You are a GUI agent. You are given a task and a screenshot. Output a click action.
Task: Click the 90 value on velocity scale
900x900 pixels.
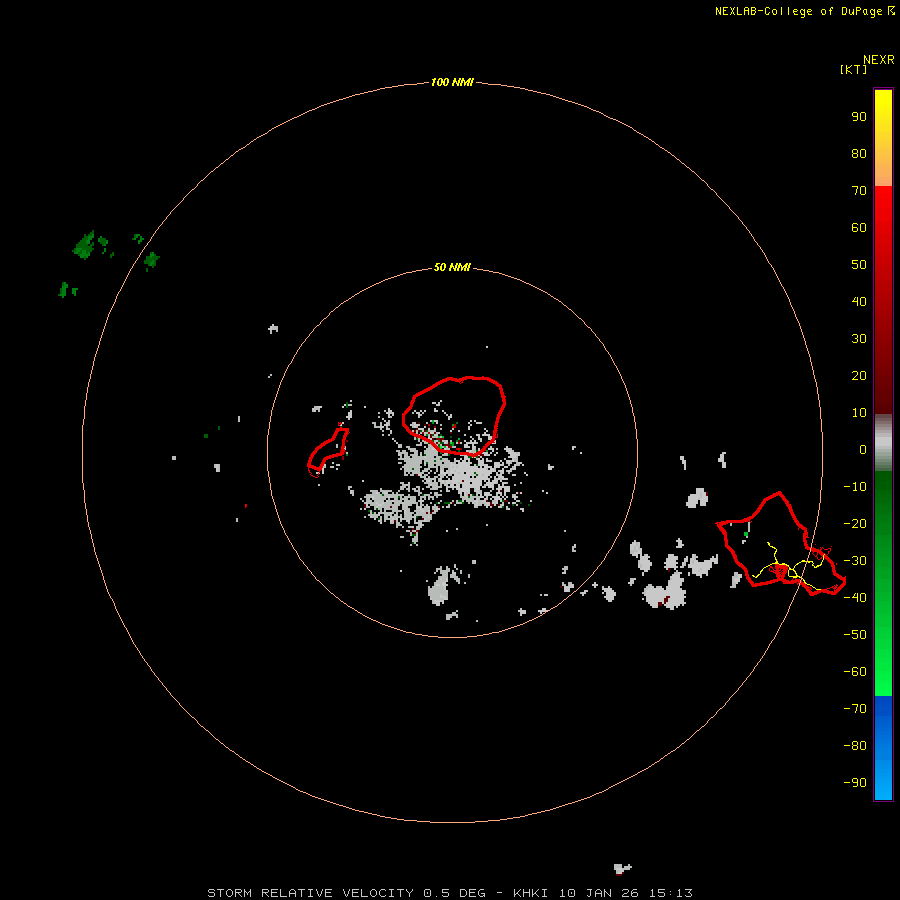(859, 117)
